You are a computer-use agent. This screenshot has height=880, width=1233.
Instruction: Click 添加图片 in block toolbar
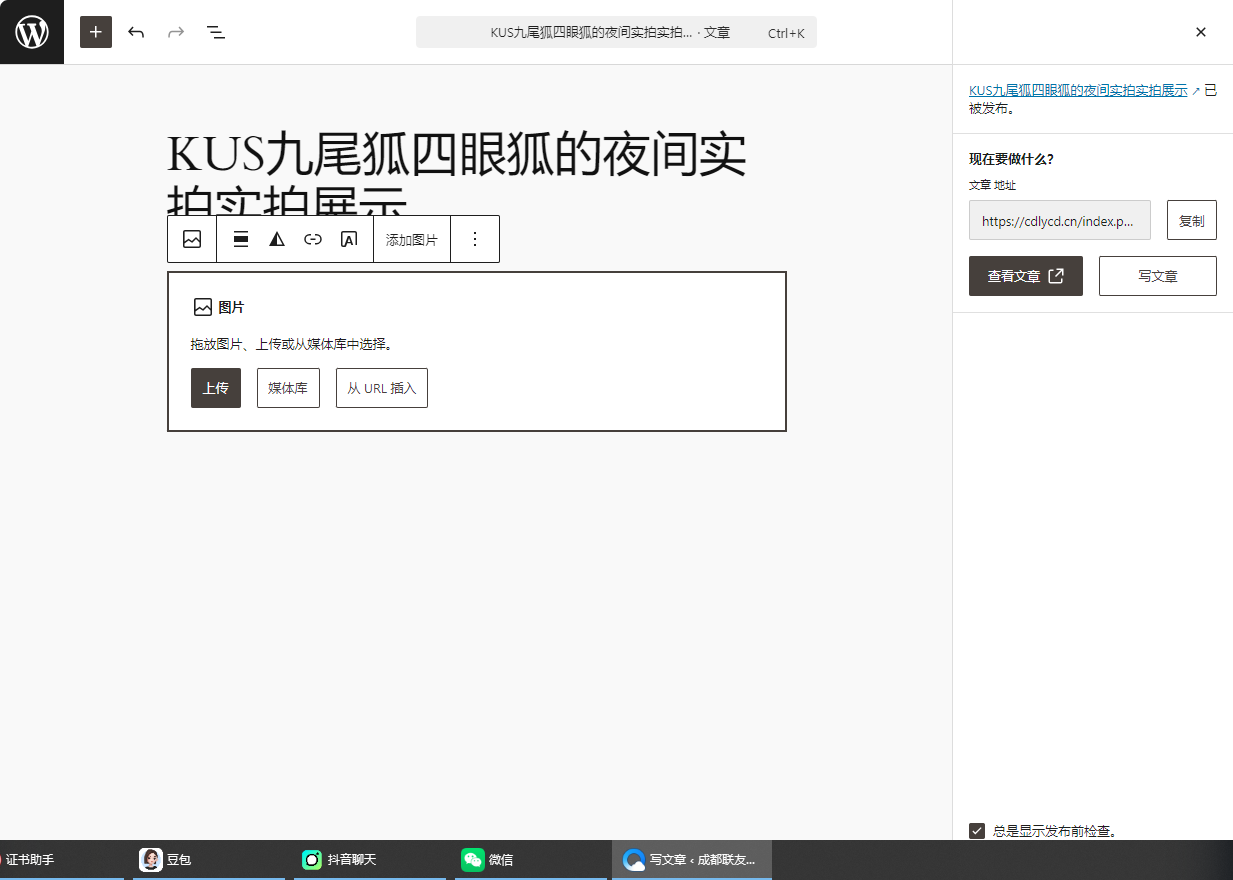(x=412, y=240)
